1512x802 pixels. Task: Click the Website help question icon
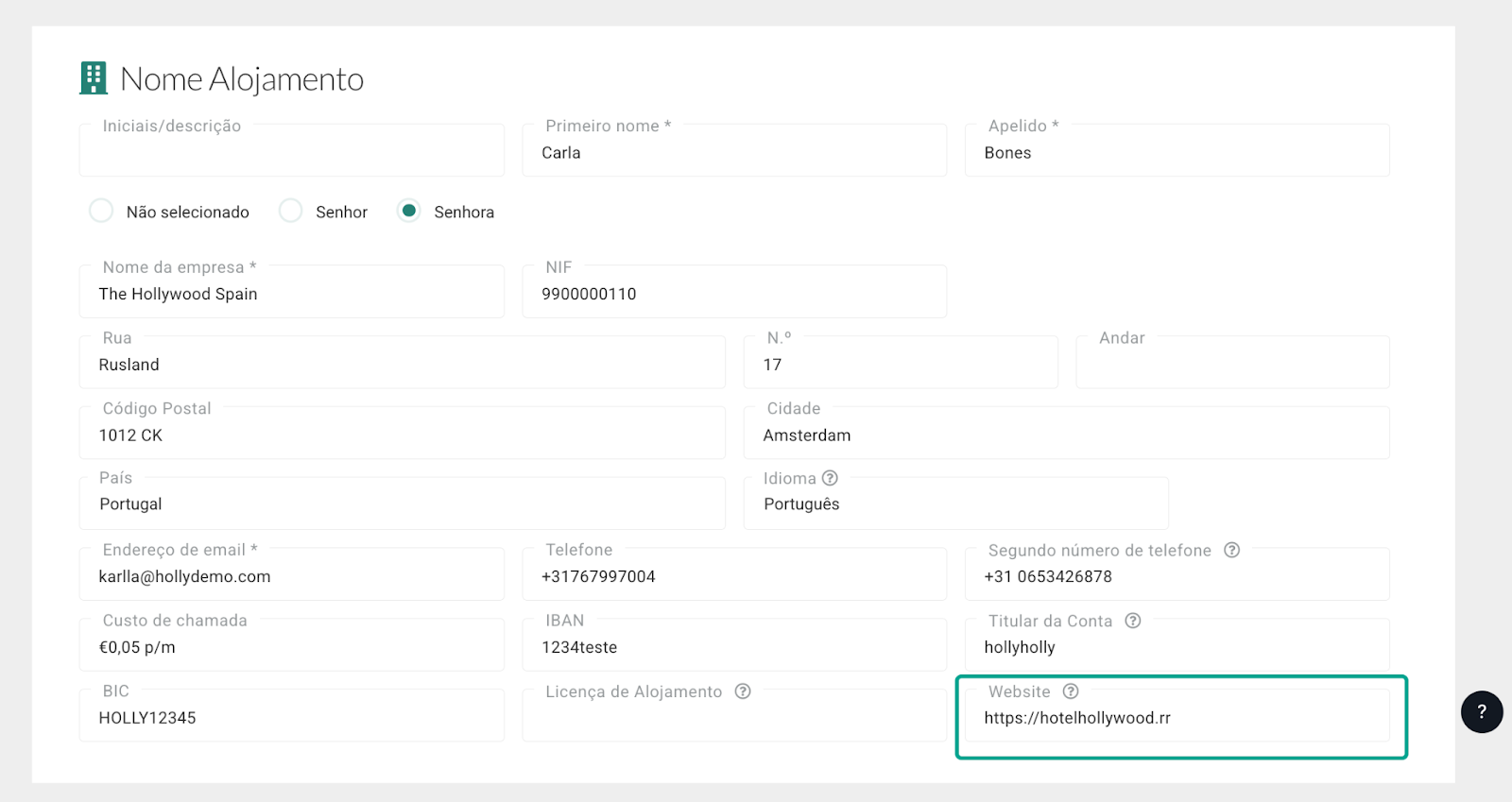[1071, 691]
